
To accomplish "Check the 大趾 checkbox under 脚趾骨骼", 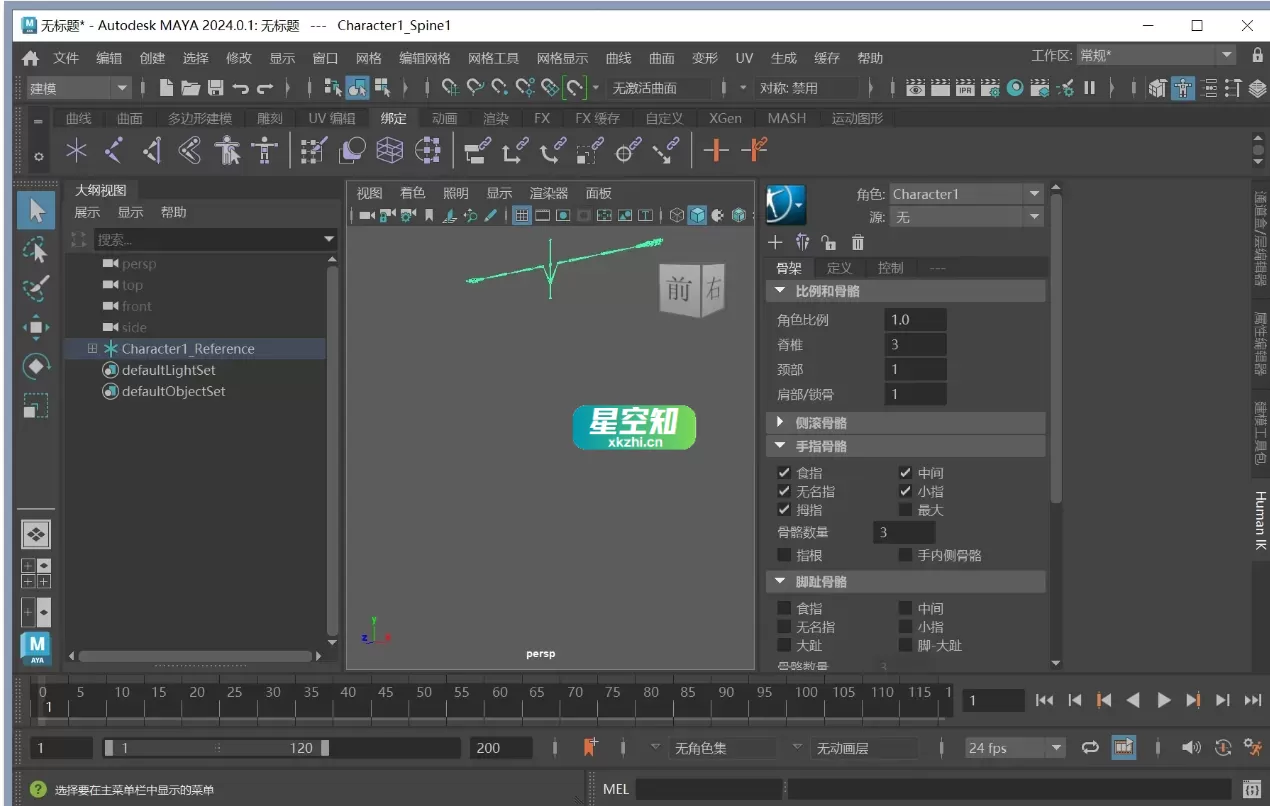I will [x=785, y=645].
